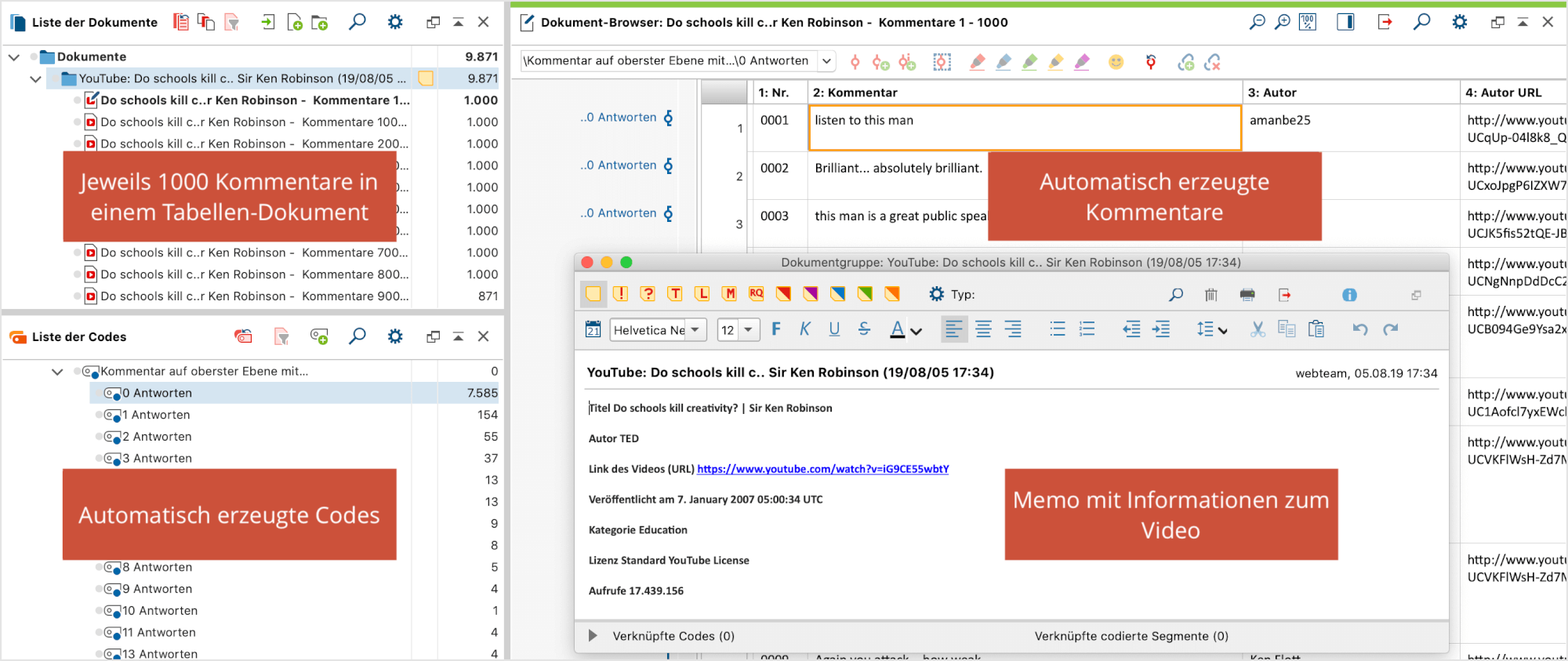Show memo info via blue i icon
Viewport: 1568px width, 661px height.
coord(1349,295)
